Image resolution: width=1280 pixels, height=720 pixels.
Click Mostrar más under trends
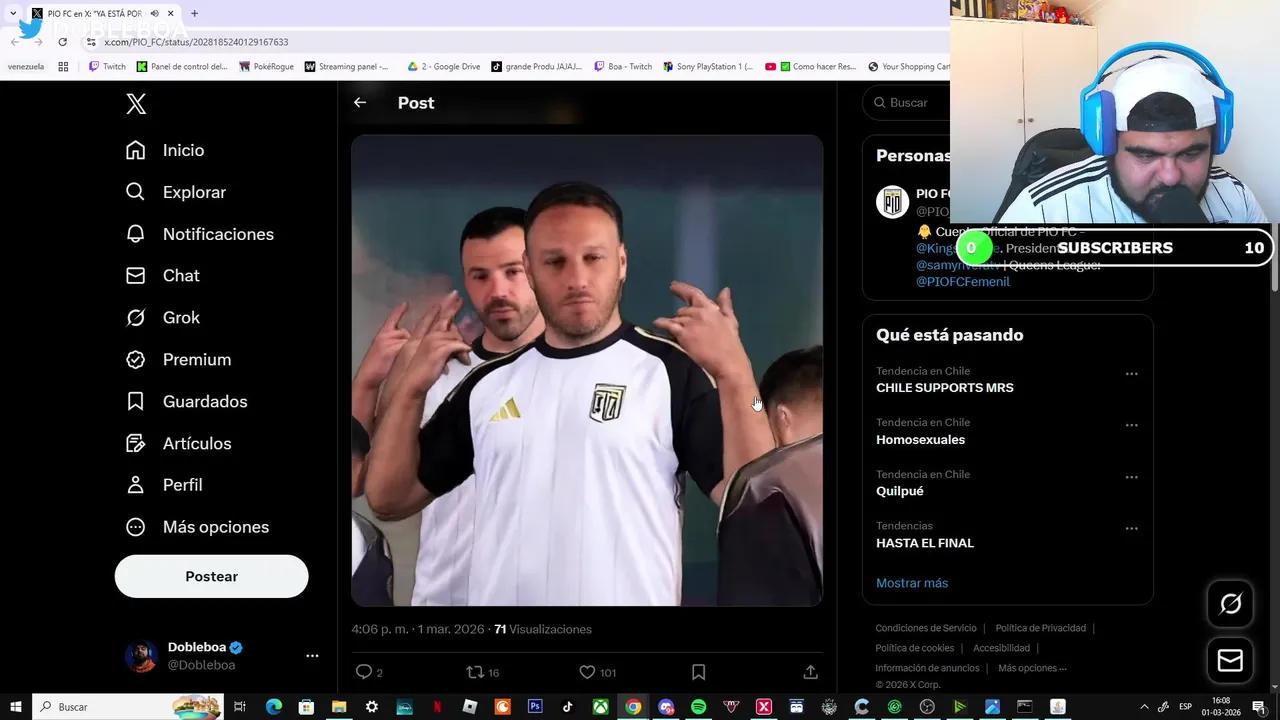(912, 583)
